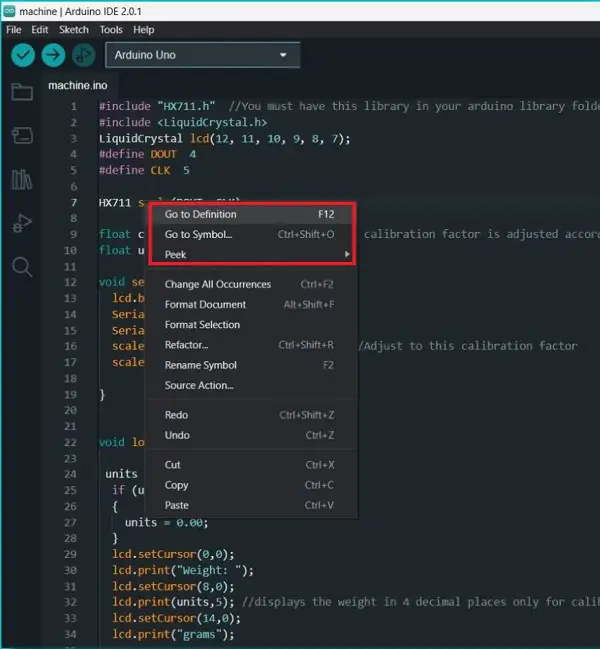The image size is (600, 649).
Task: Open the Sketch menu
Action: 74,30
